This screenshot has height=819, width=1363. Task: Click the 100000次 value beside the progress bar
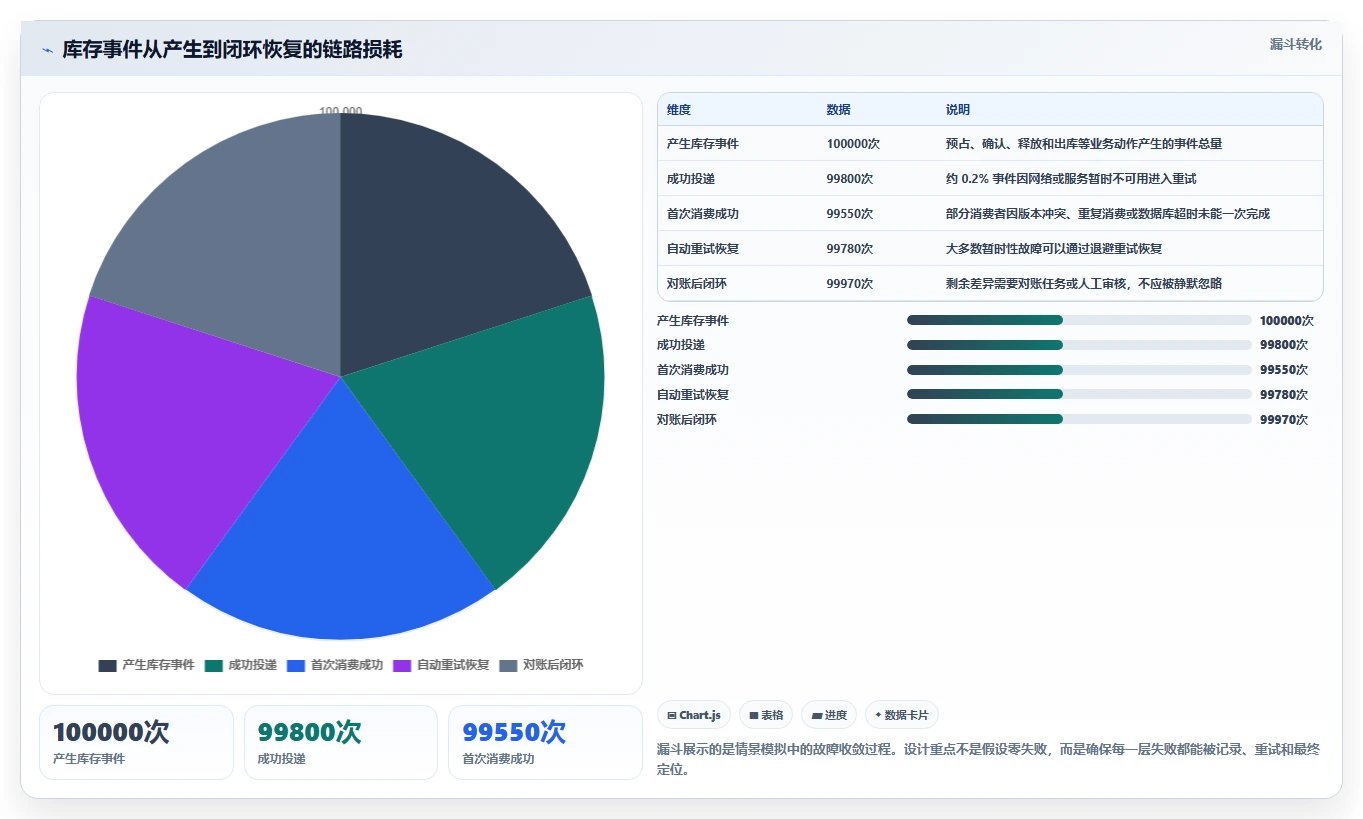pos(1287,321)
